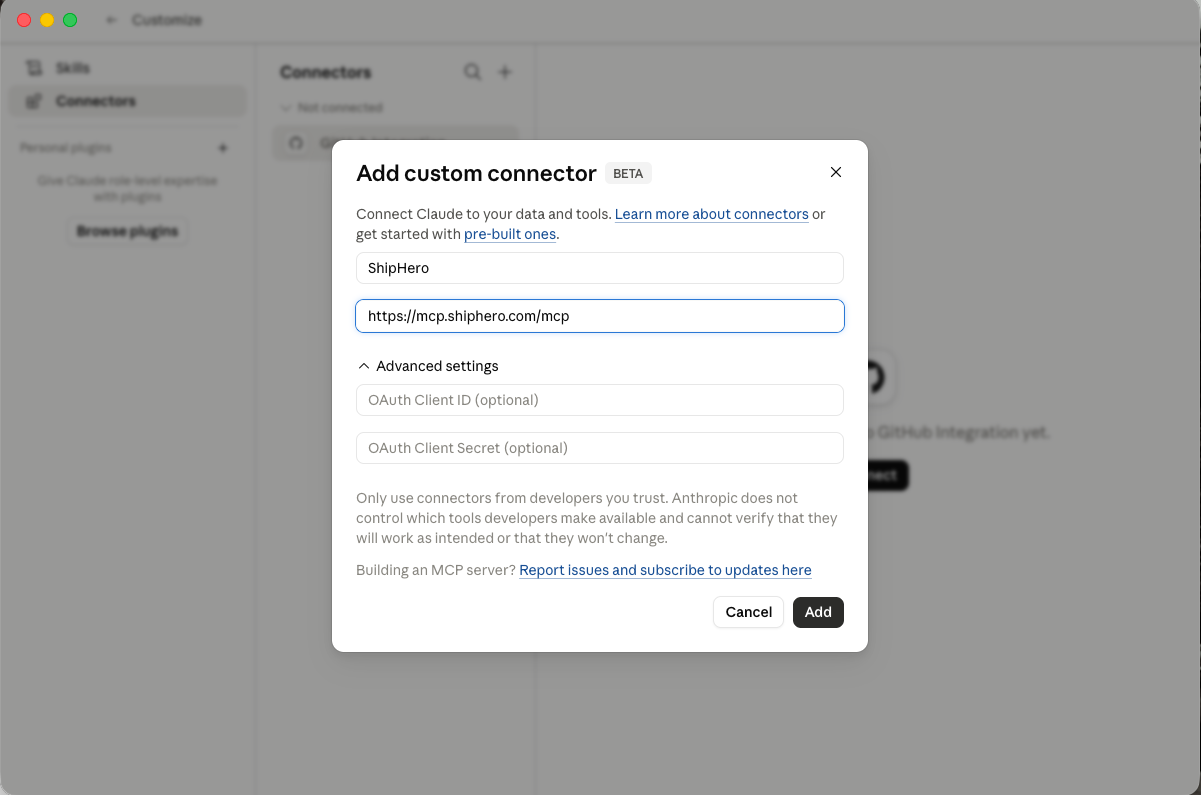Select Connectors in the sidebar
Viewport: 1201px width, 795px height.
click(x=127, y=101)
